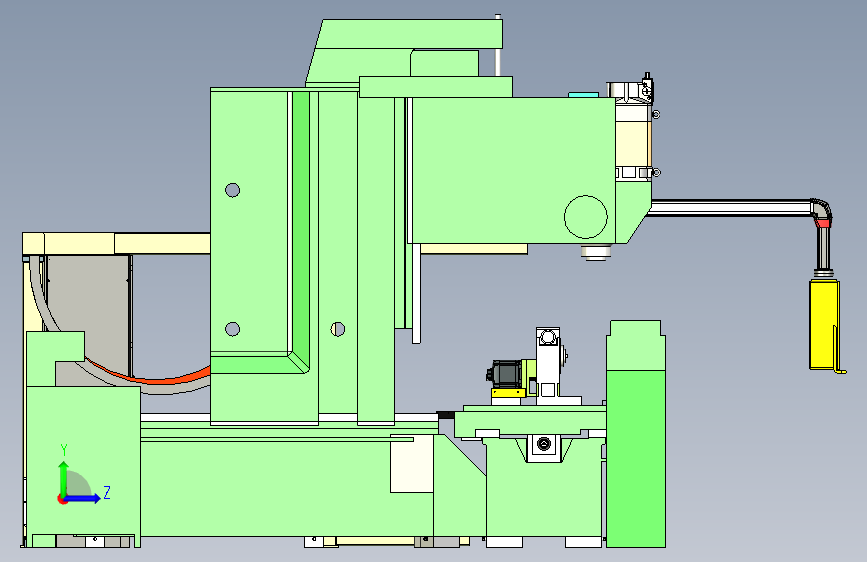Viewport: 867px width, 562px height.
Task: Select the tall green guard at table right
Action: [636, 434]
